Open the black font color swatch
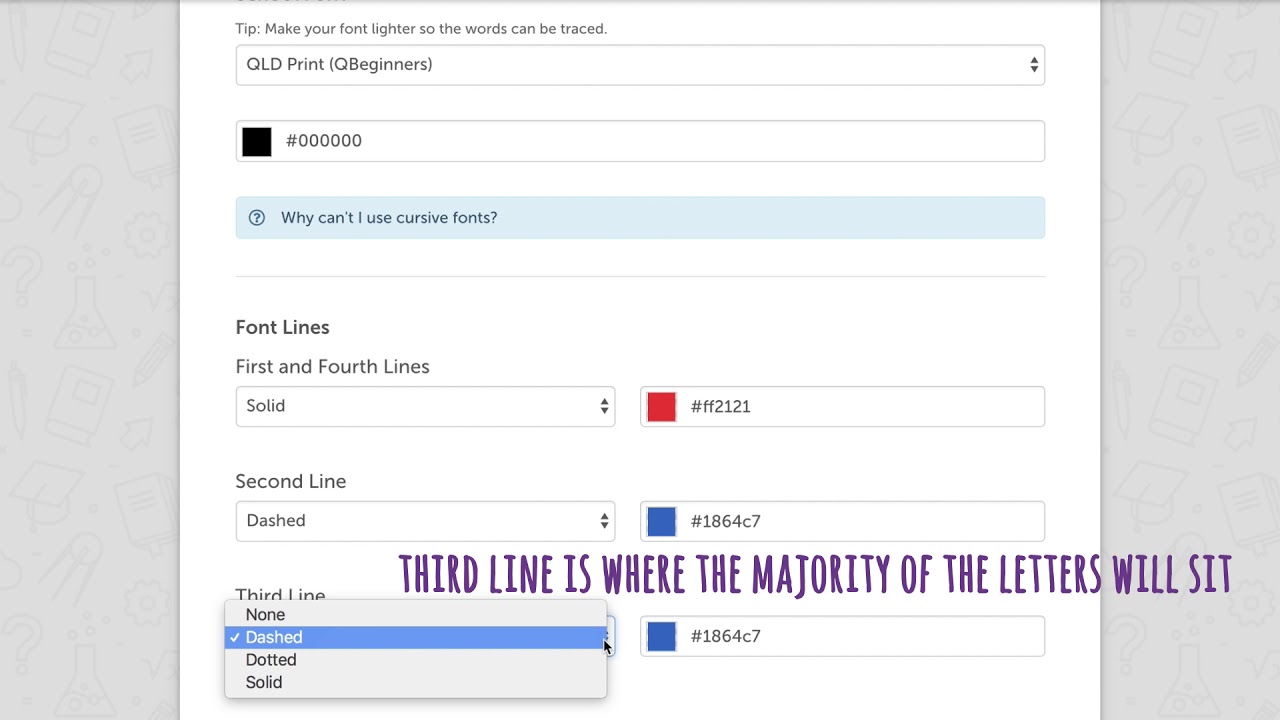Viewport: 1280px width, 720px height. click(x=257, y=141)
